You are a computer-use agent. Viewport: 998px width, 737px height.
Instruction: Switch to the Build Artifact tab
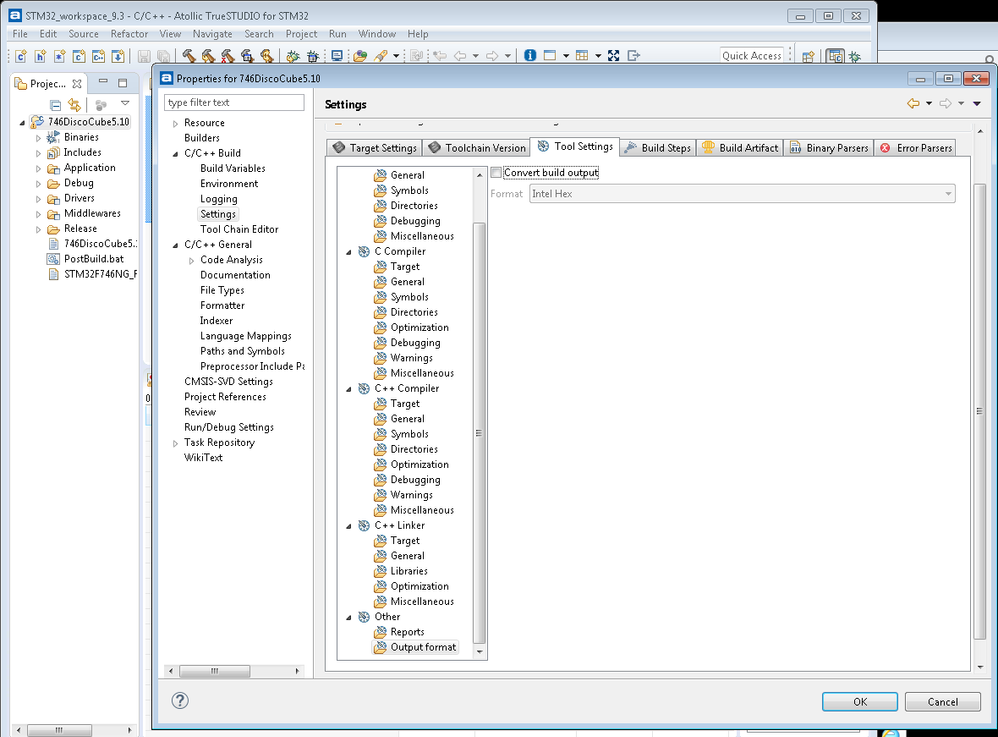click(740, 148)
